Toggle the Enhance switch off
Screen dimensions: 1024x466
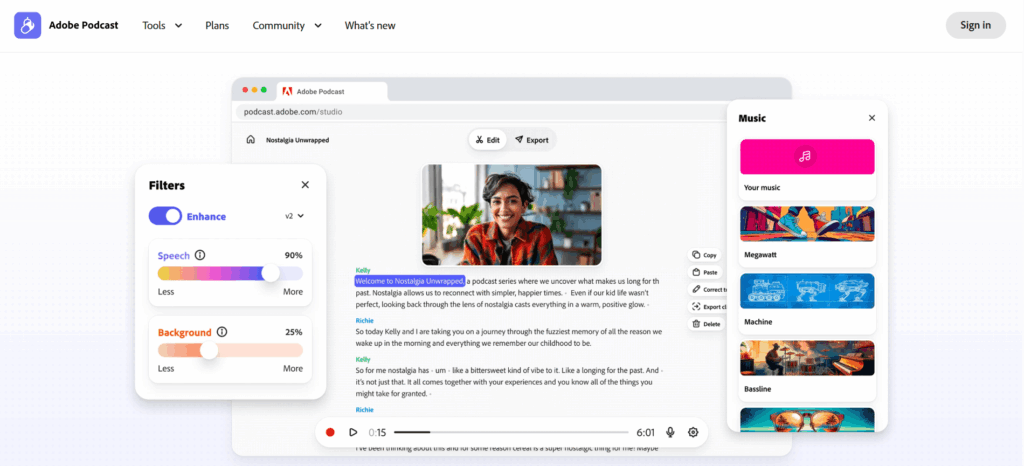[x=165, y=216]
